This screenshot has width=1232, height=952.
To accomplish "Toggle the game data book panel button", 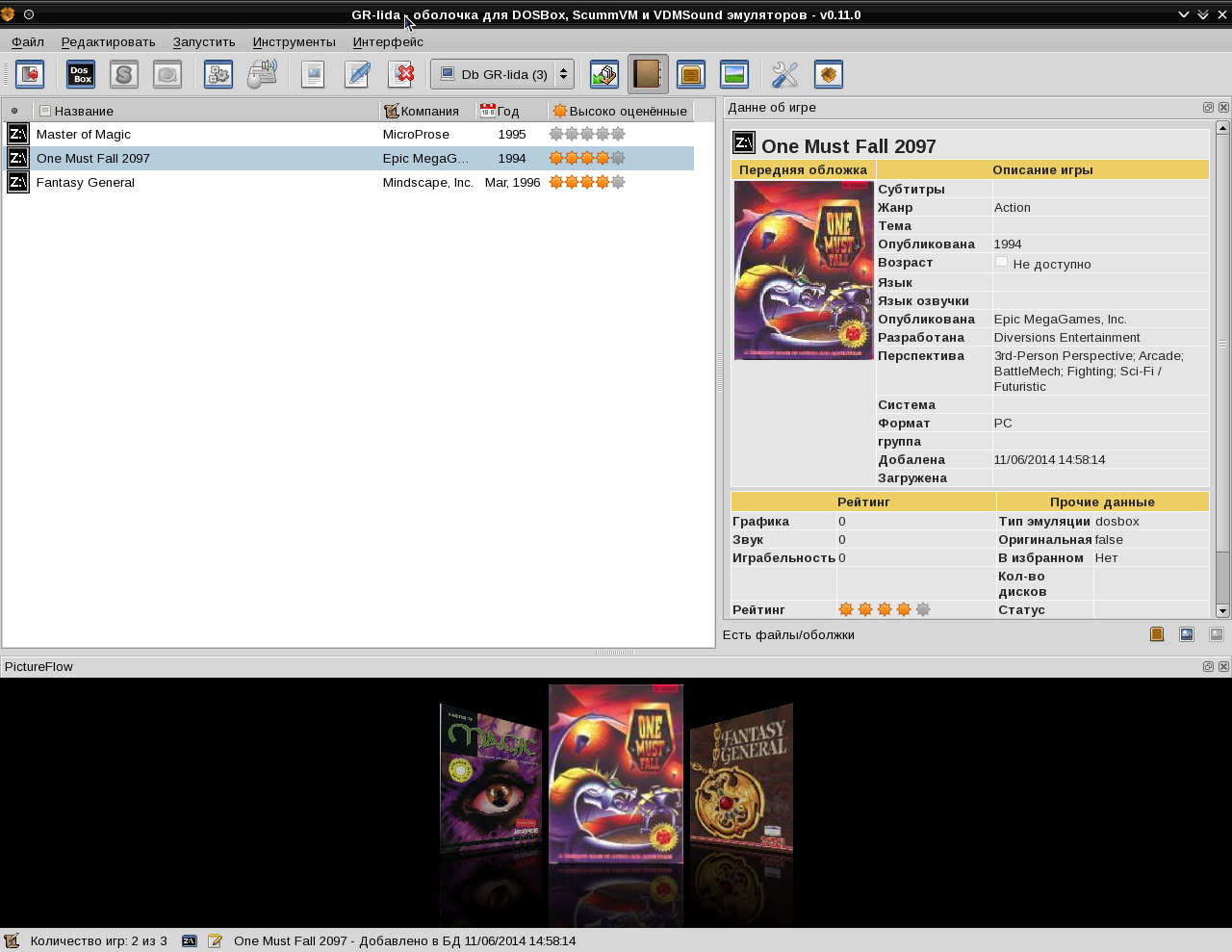I will click(648, 74).
